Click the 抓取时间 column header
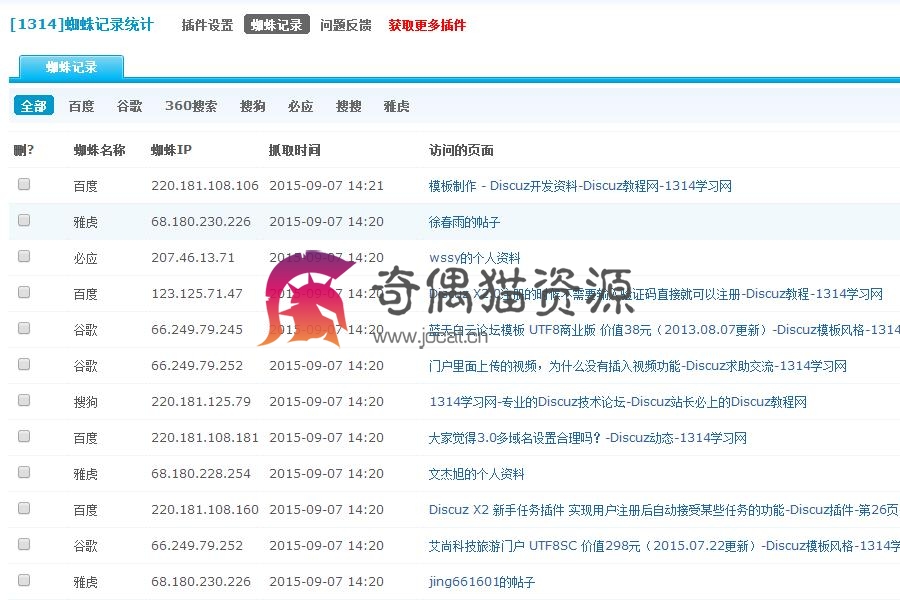 pos(294,150)
